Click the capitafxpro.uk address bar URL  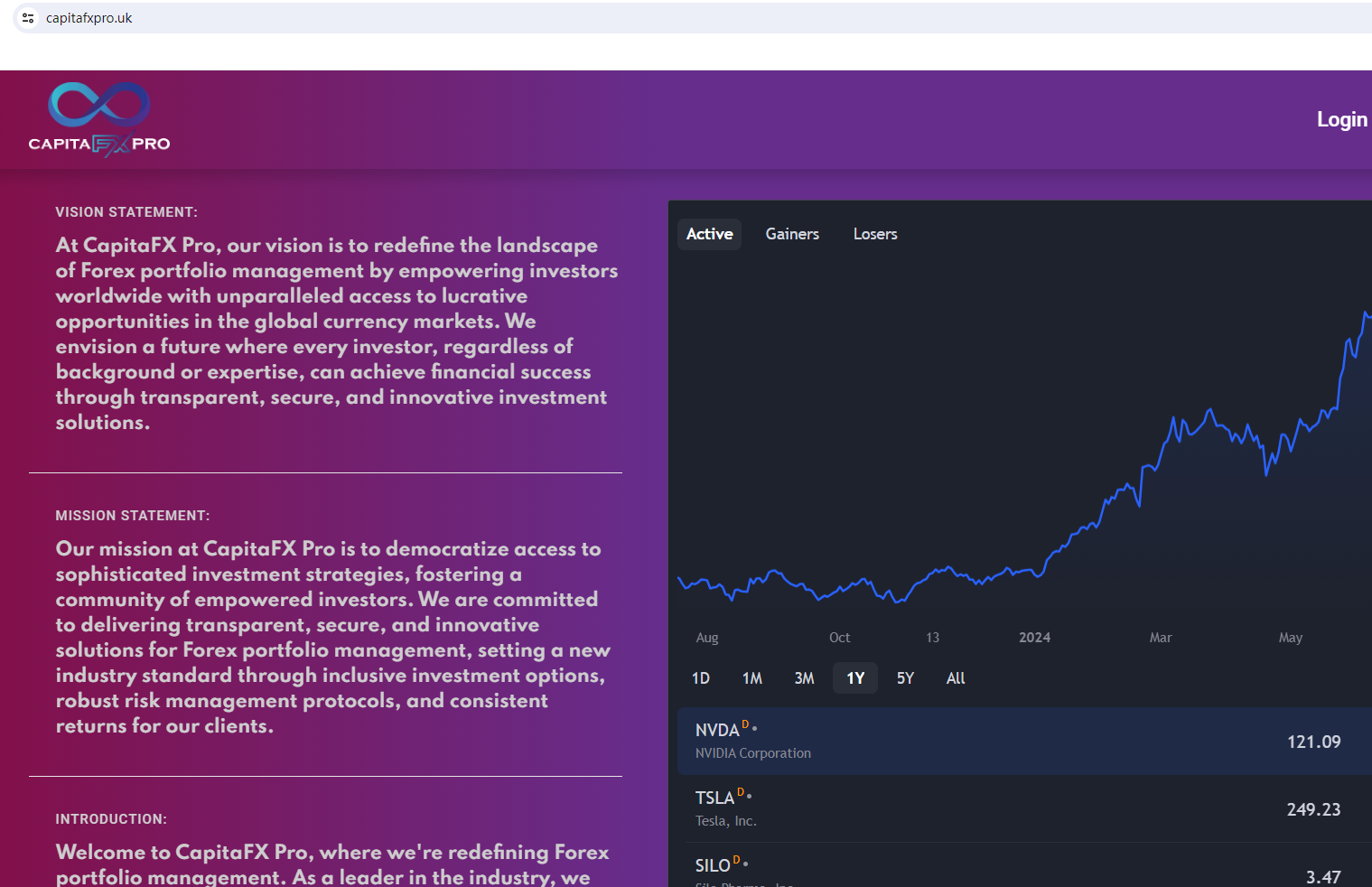point(89,18)
